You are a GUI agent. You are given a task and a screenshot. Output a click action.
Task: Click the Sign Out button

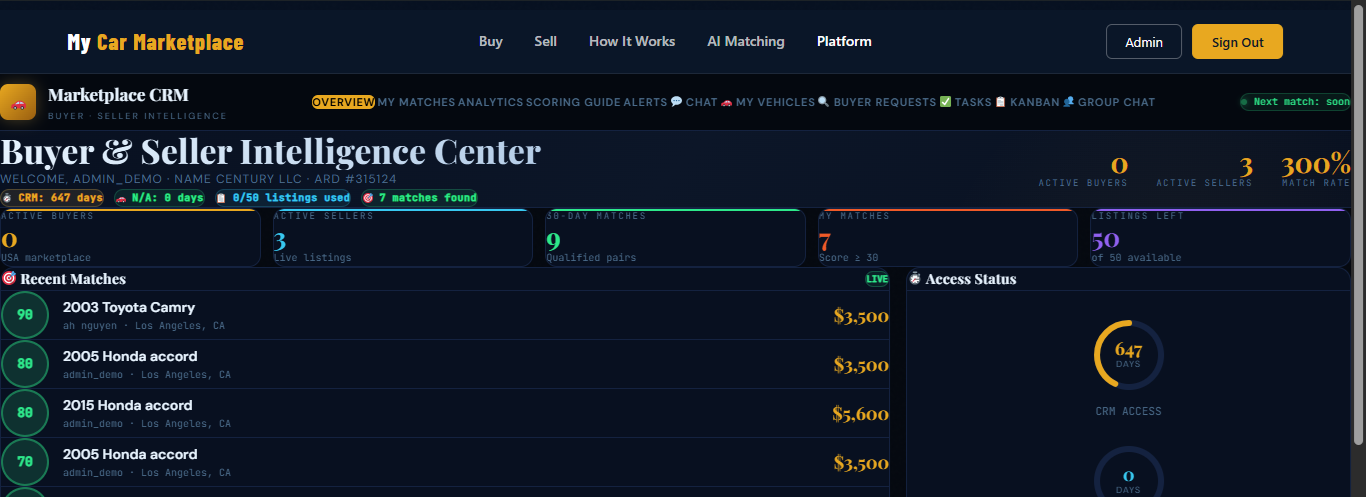coord(1237,42)
